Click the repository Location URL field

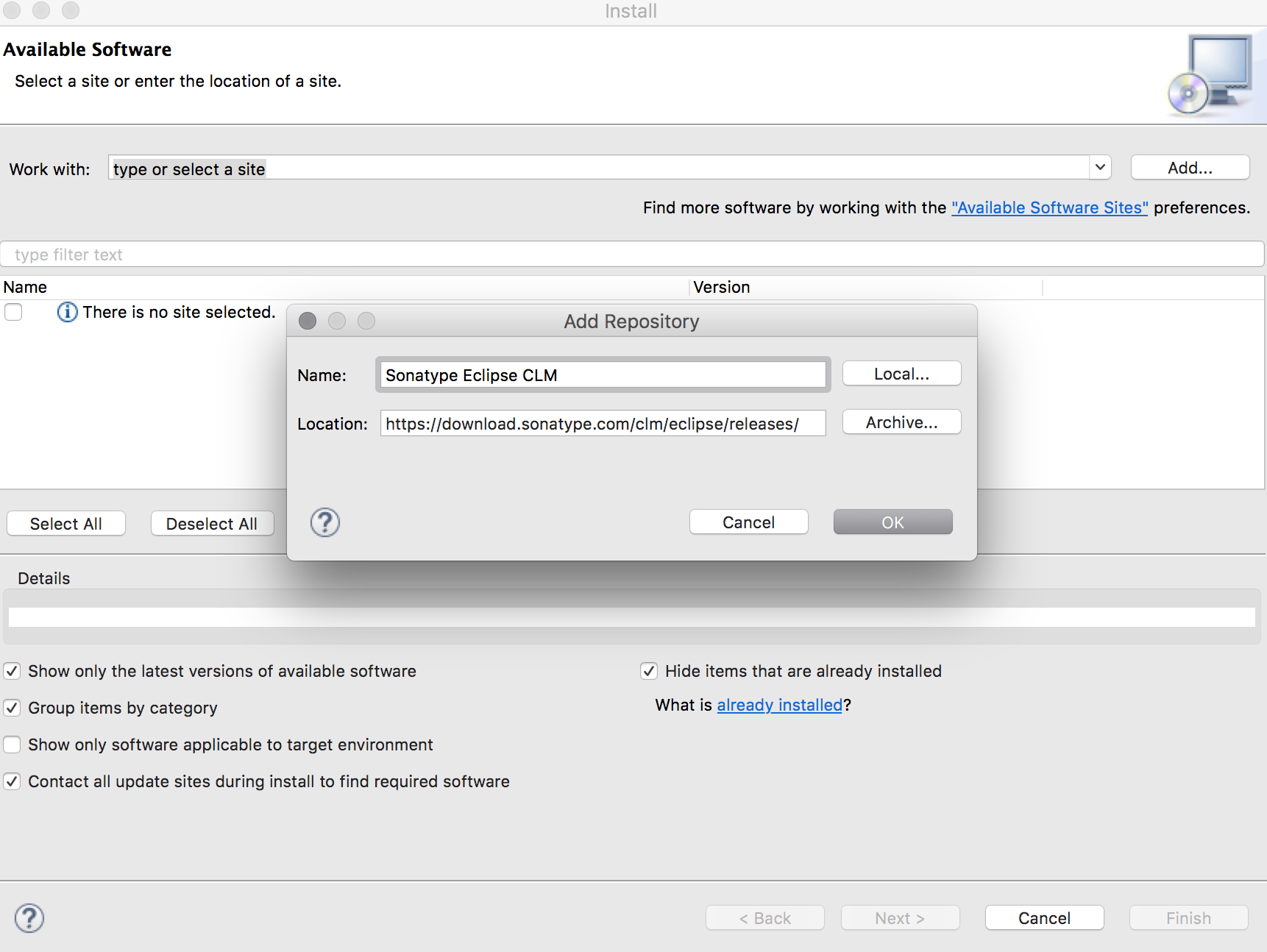coord(603,423)
